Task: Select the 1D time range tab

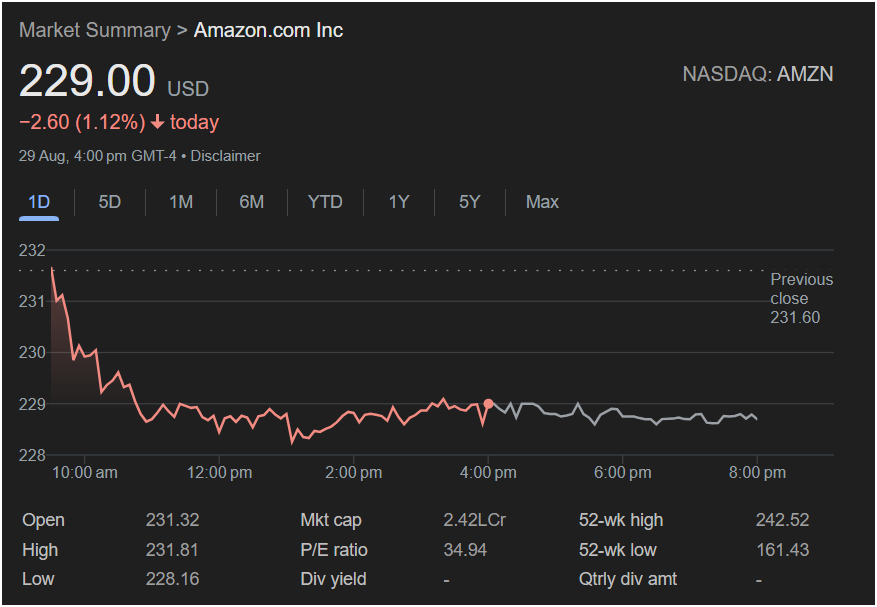Action: (x=39, y=202)
